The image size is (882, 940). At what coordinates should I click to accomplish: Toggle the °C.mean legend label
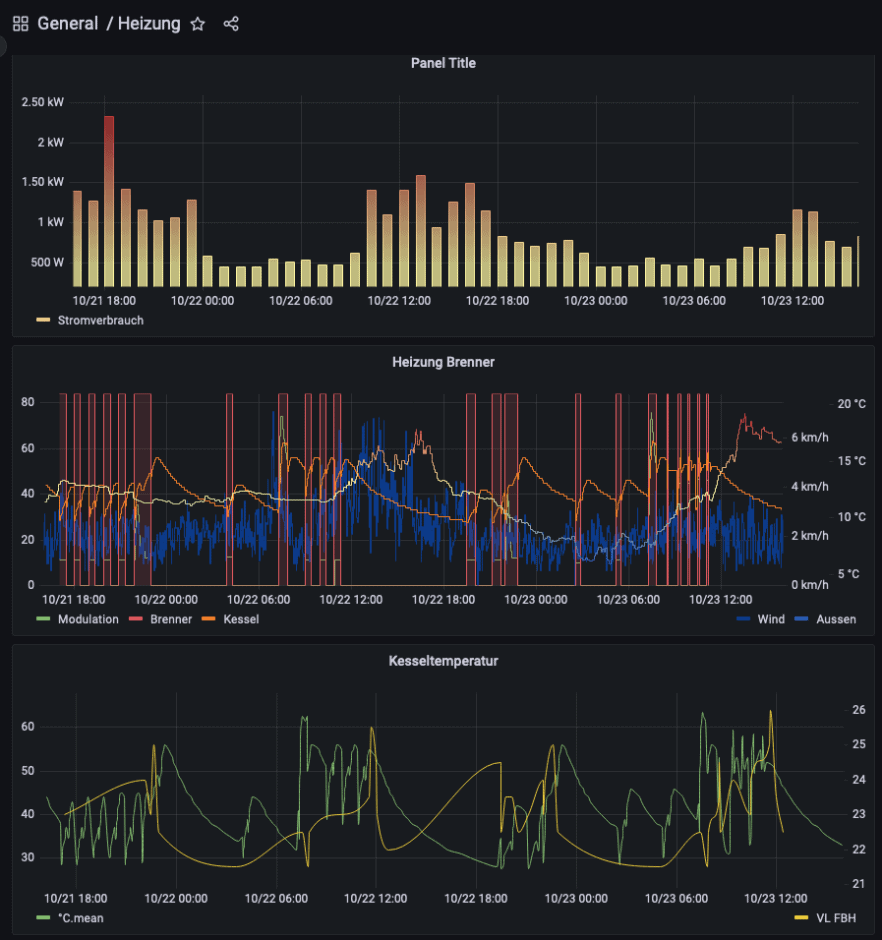click(x=80, y=917)
